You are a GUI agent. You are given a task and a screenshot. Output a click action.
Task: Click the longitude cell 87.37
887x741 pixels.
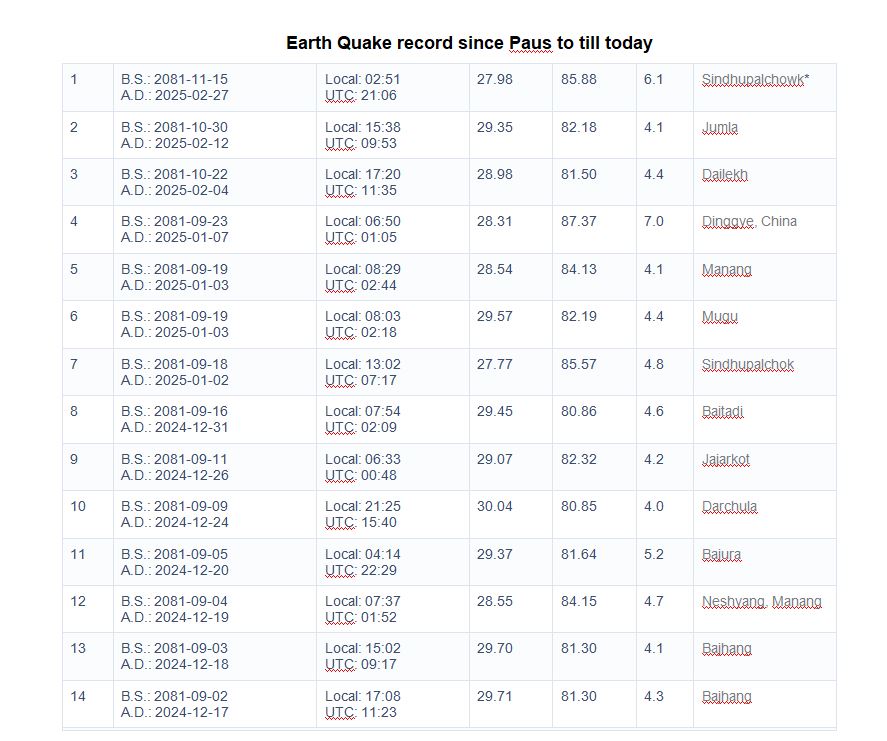tap(579, 222)
